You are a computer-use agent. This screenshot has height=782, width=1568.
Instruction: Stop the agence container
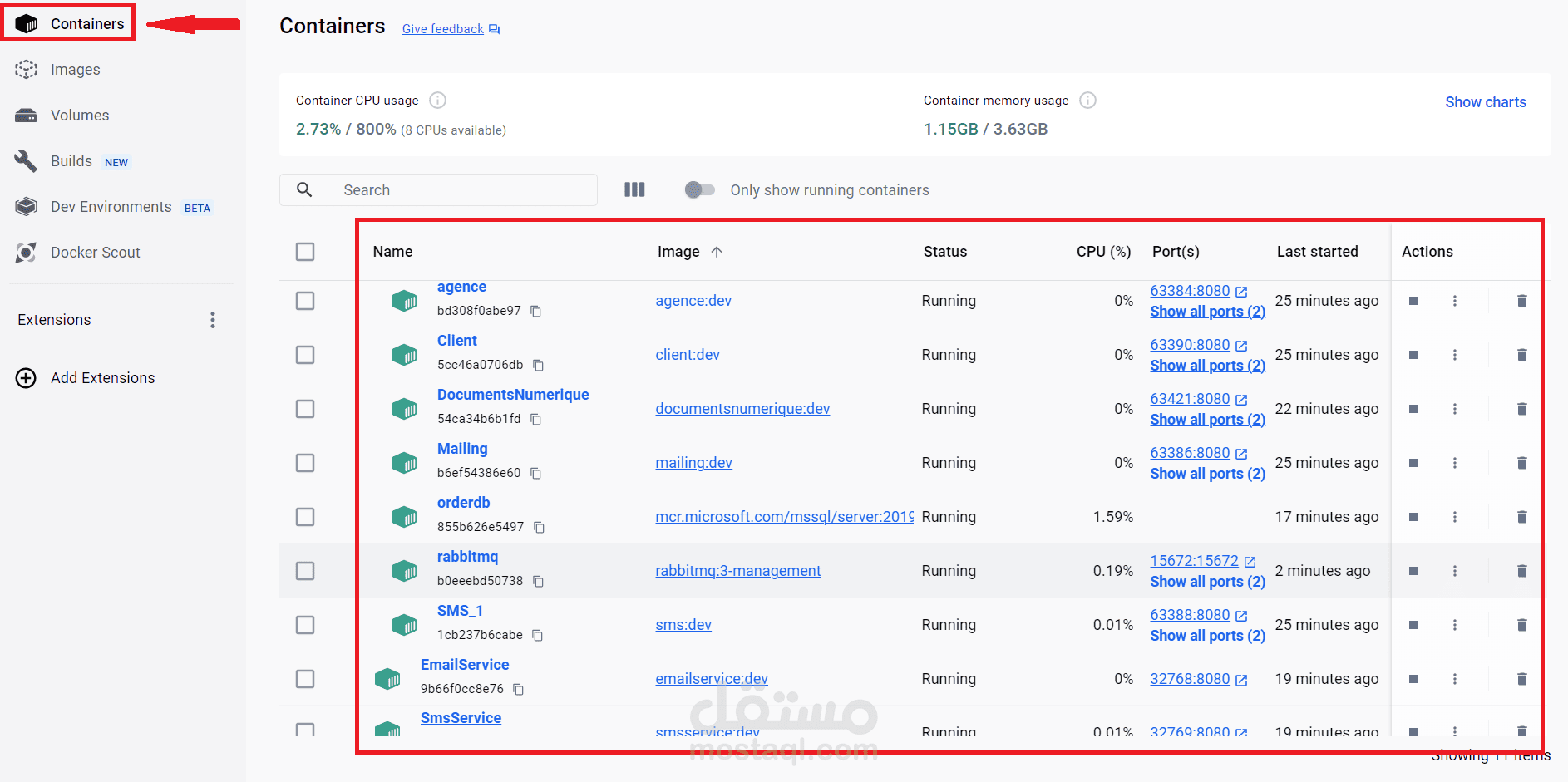[1413, 301]
